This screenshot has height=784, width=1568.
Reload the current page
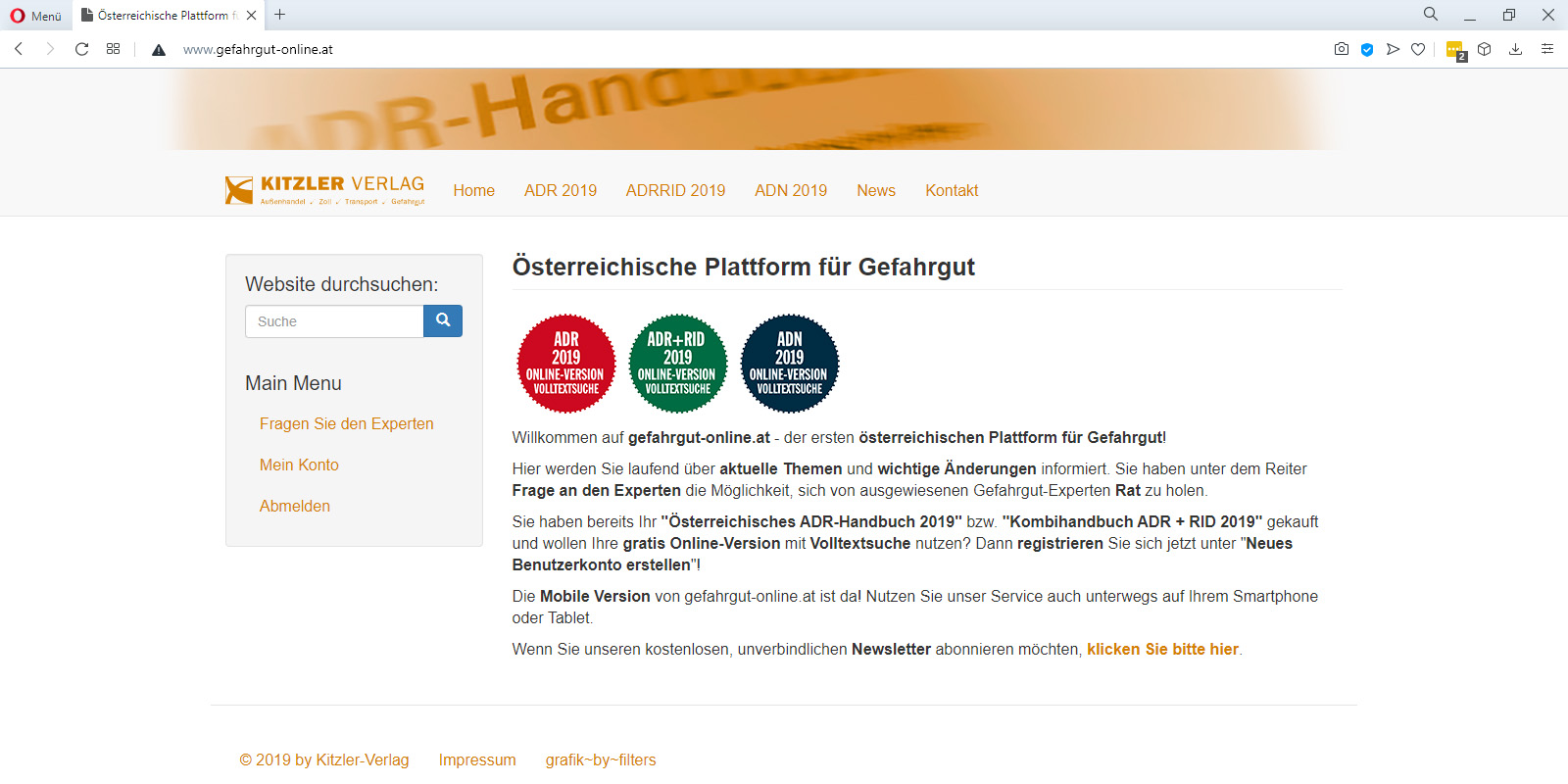[82, 49]
